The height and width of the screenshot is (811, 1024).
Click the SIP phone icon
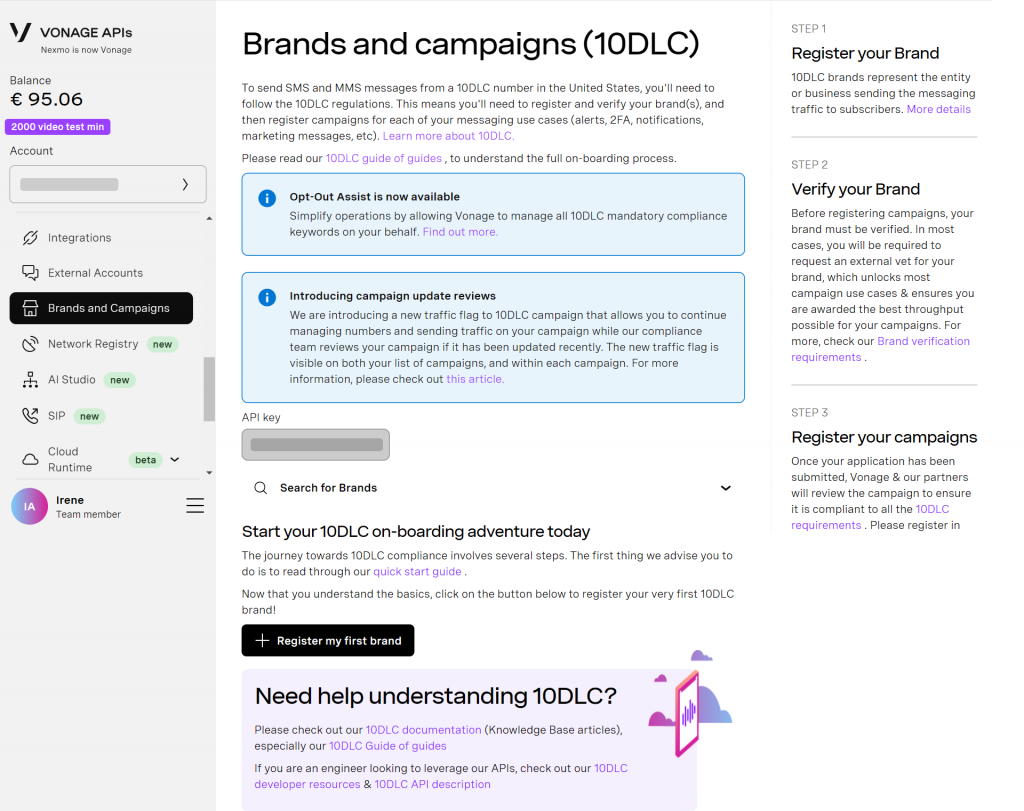30,416
